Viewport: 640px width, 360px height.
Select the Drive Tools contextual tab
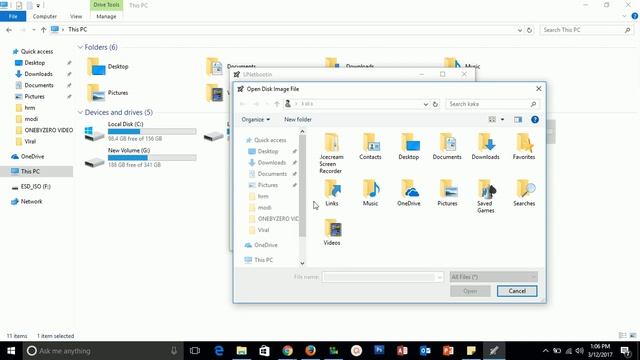[106, 5]
